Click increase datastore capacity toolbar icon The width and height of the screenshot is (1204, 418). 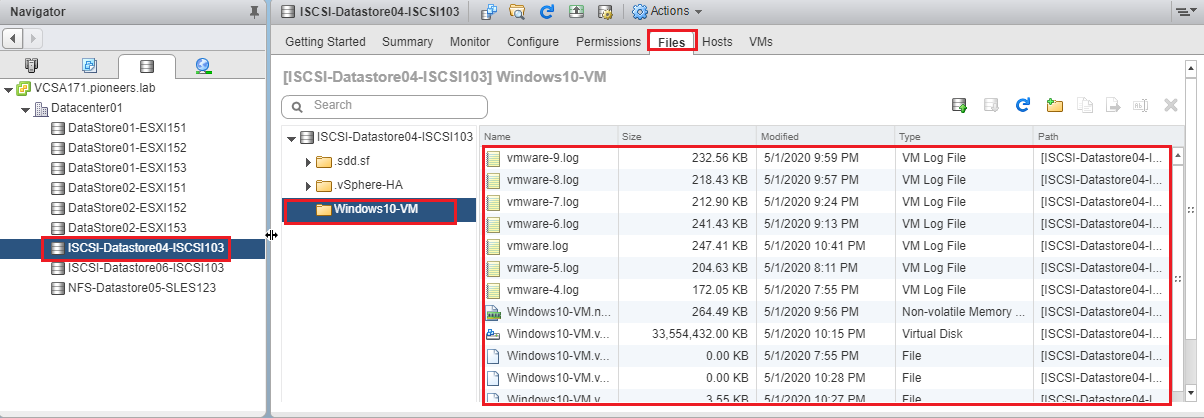576,12
